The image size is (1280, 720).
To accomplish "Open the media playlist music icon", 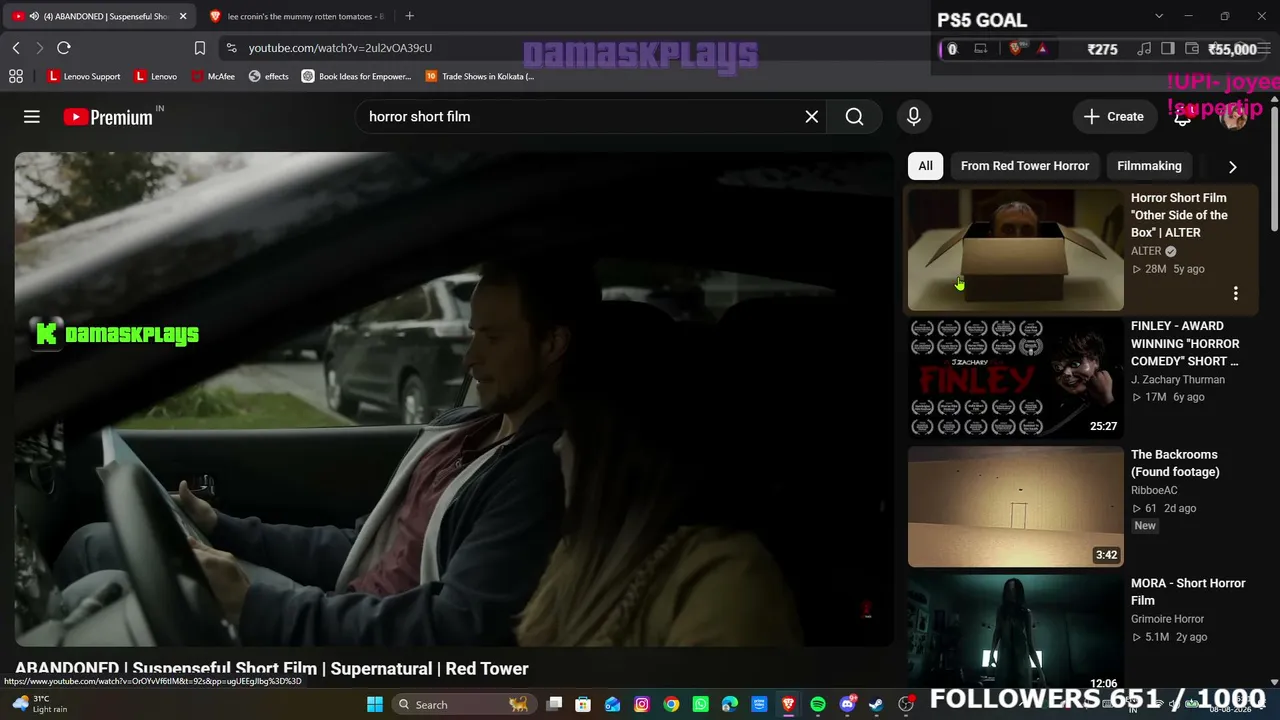I will (x=1144, y=49).
